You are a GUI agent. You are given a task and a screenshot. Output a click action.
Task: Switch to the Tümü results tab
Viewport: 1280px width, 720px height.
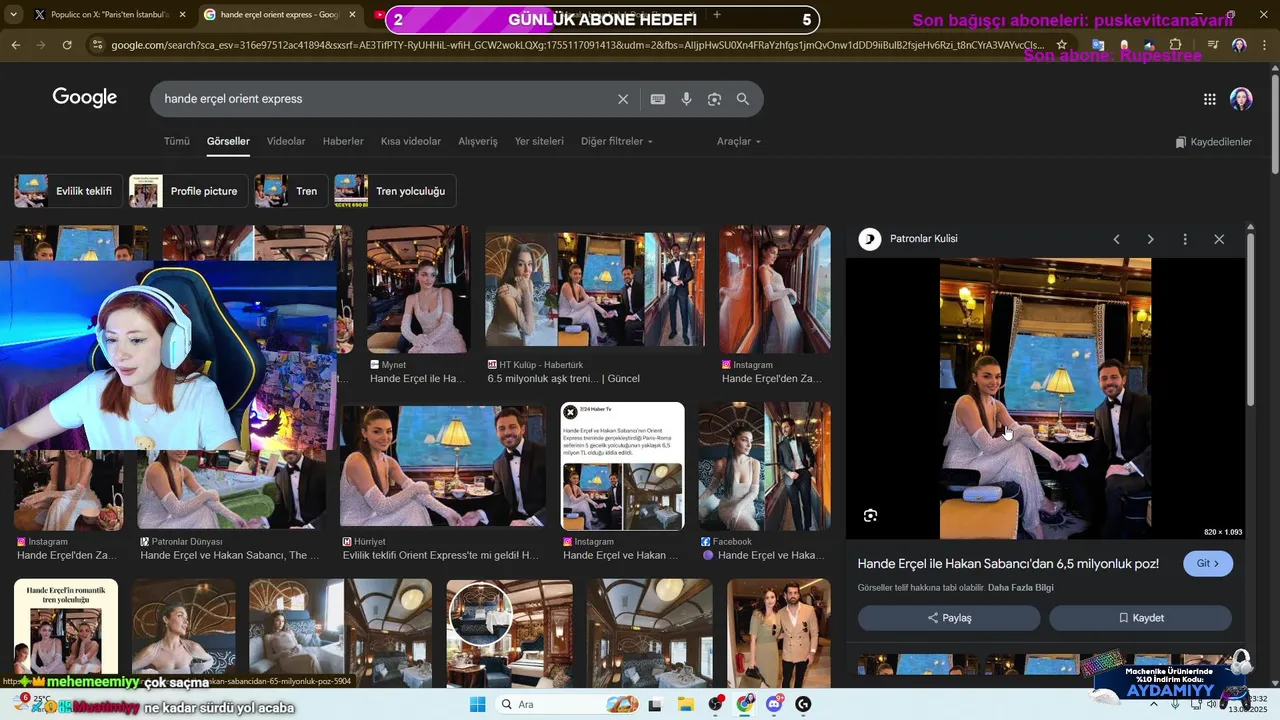177,141
